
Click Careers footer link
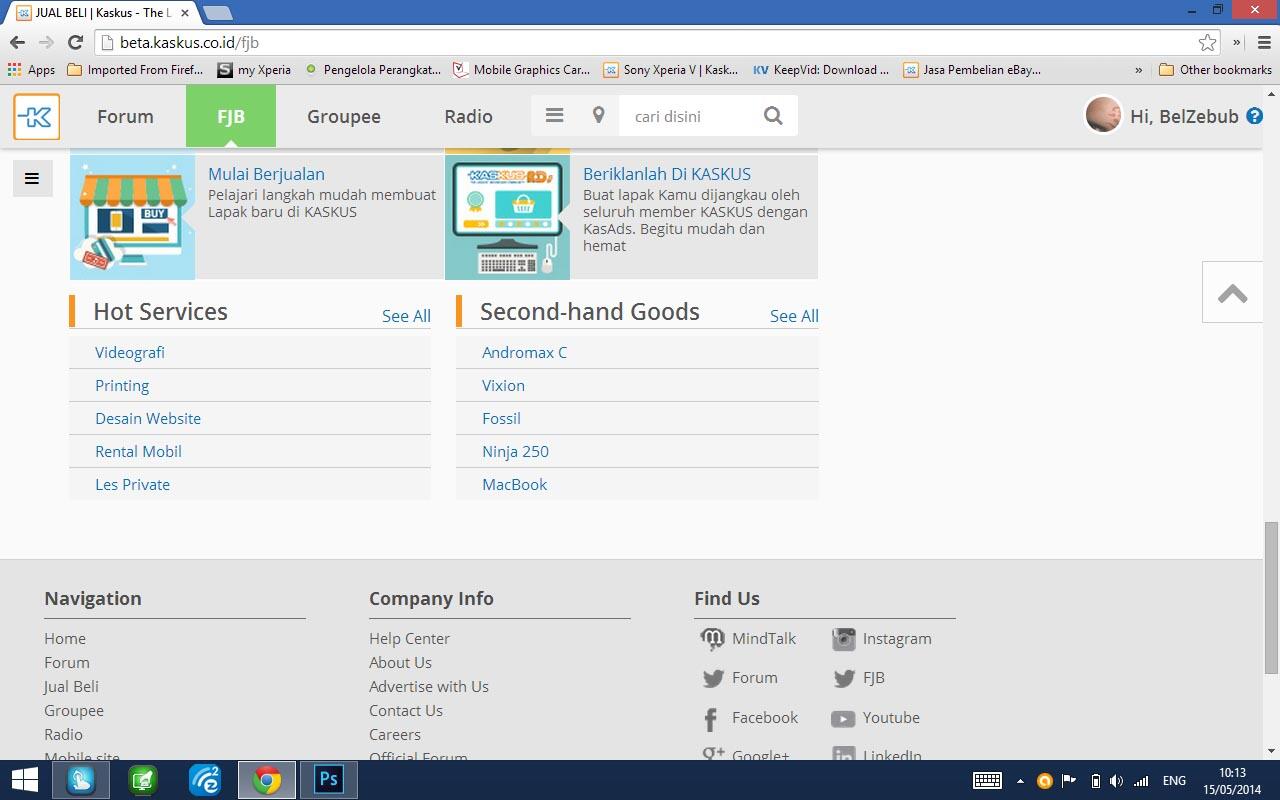(x=395, y=734)
